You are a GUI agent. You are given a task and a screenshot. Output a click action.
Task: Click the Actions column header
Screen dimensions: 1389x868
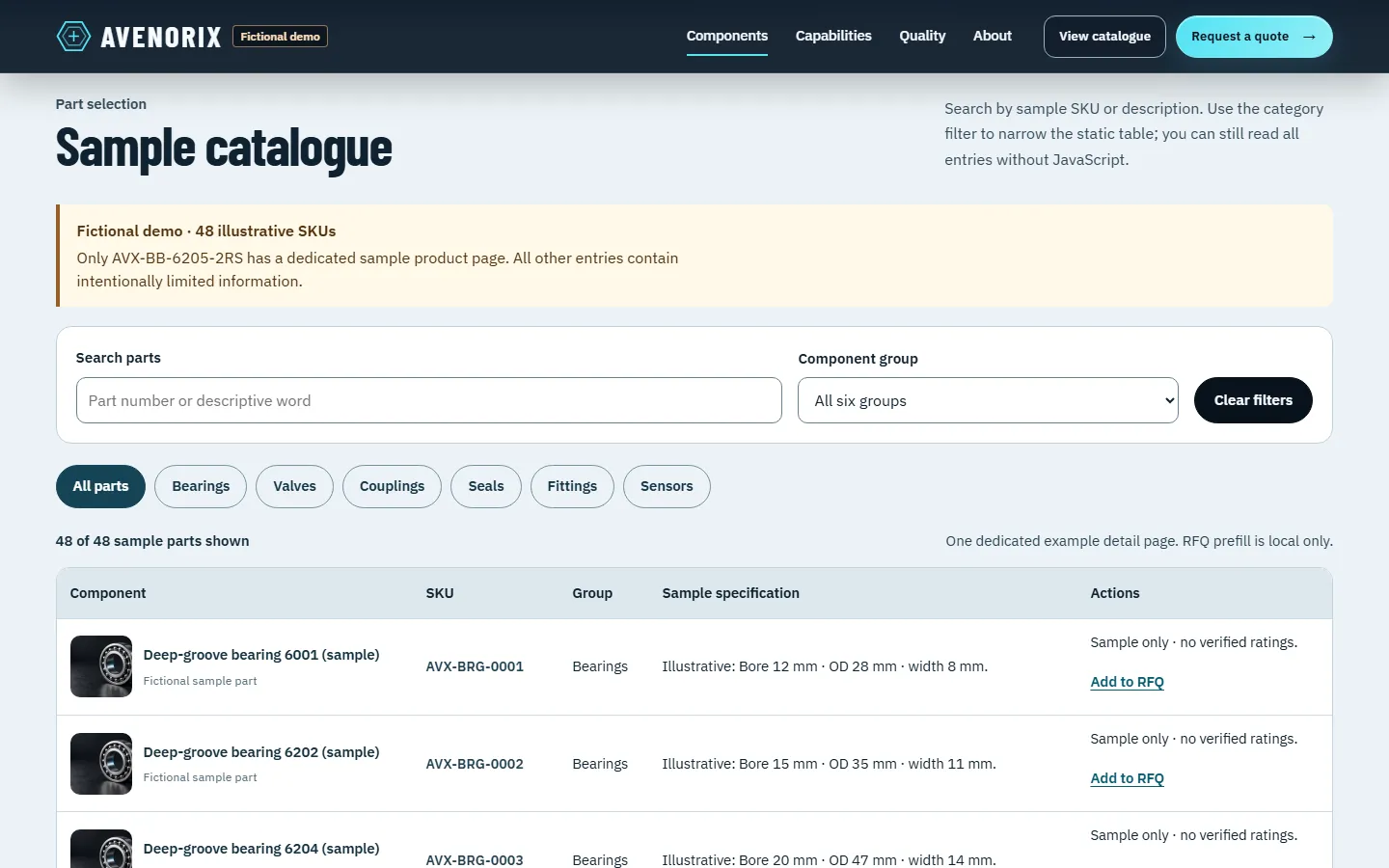click(x=1115, y=593)
